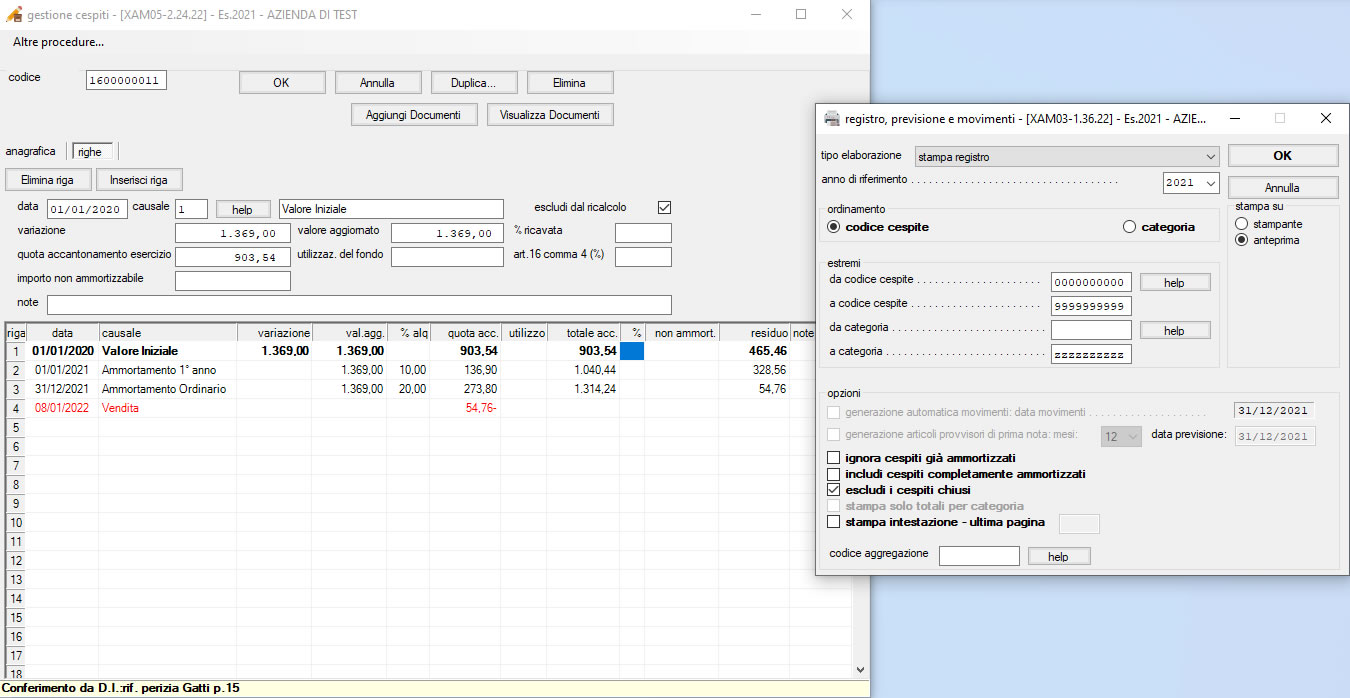Screen dimensions: 1350x698
Task: Click OK in the gestione cespiti window
Action: click(282, 83)
